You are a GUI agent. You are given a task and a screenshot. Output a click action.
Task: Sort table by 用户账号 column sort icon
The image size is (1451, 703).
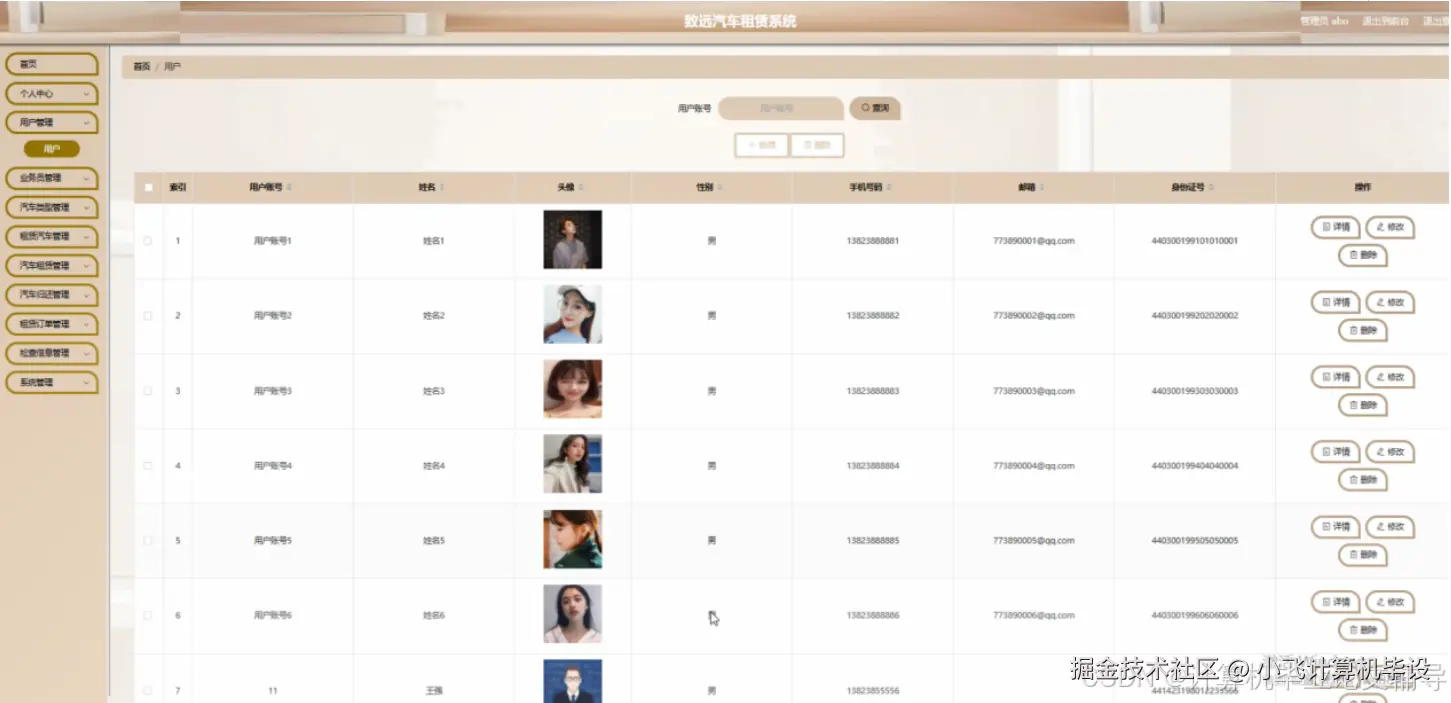click(290, 188)
